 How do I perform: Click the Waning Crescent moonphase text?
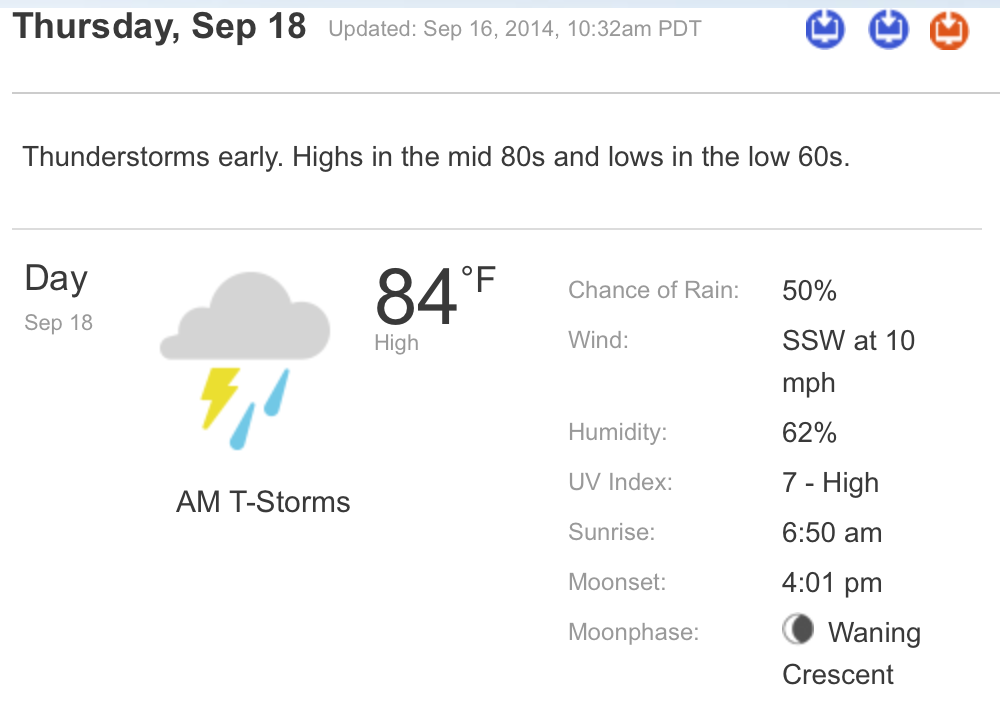point(851,653)
